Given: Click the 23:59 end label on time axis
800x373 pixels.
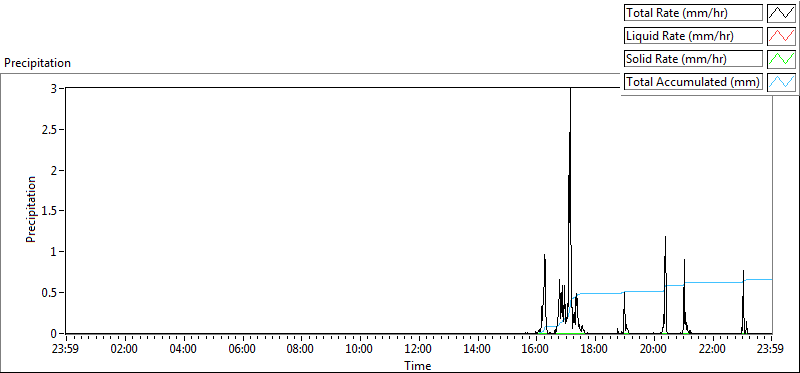Looking at the screenshot, I should [x=771, y=350].
